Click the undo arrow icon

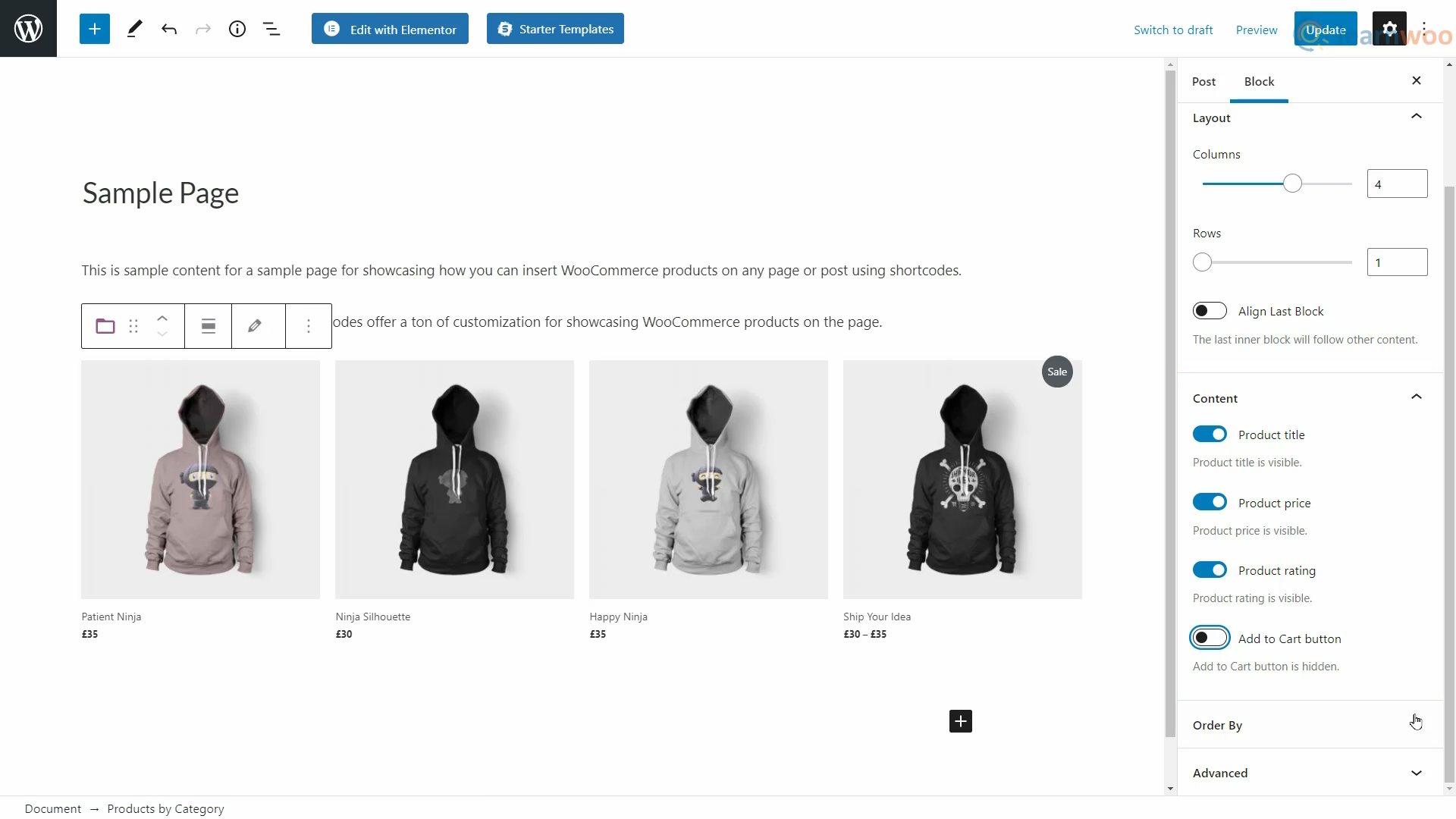[x=169, y=29]
